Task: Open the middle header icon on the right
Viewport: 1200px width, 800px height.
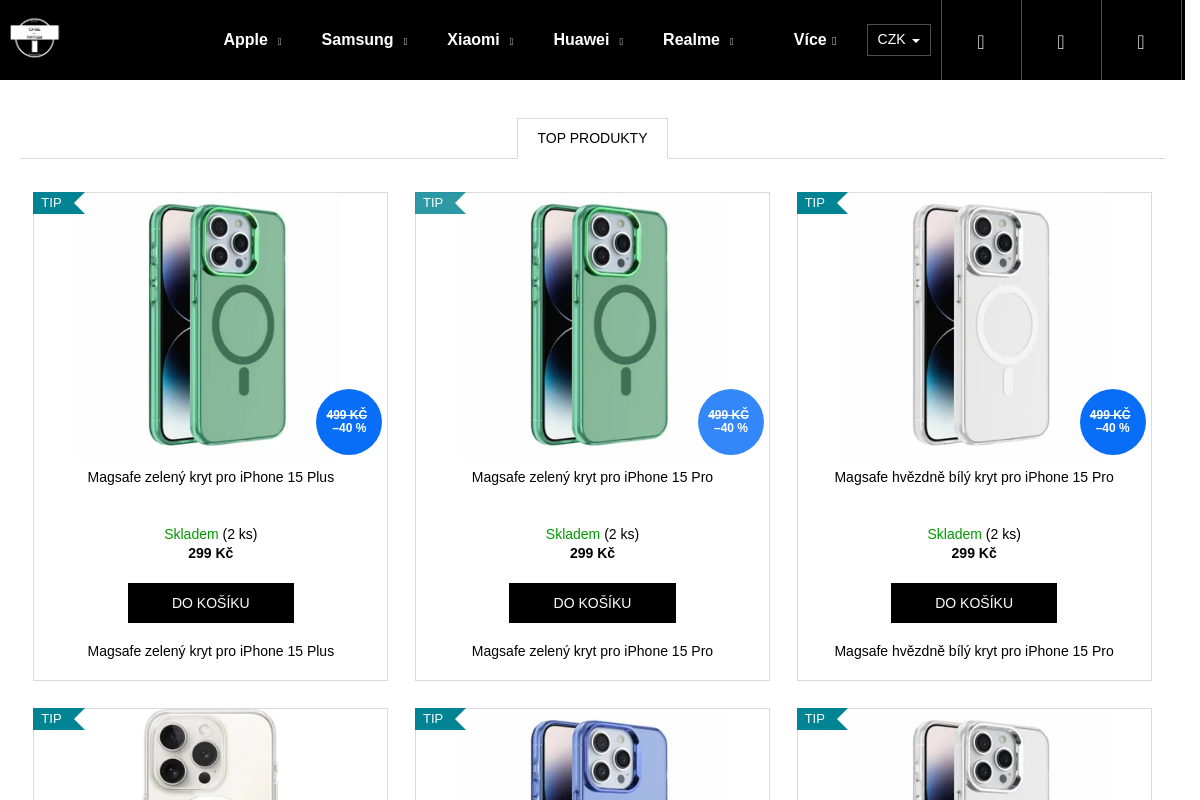Action: click(x=1061, y=40)
